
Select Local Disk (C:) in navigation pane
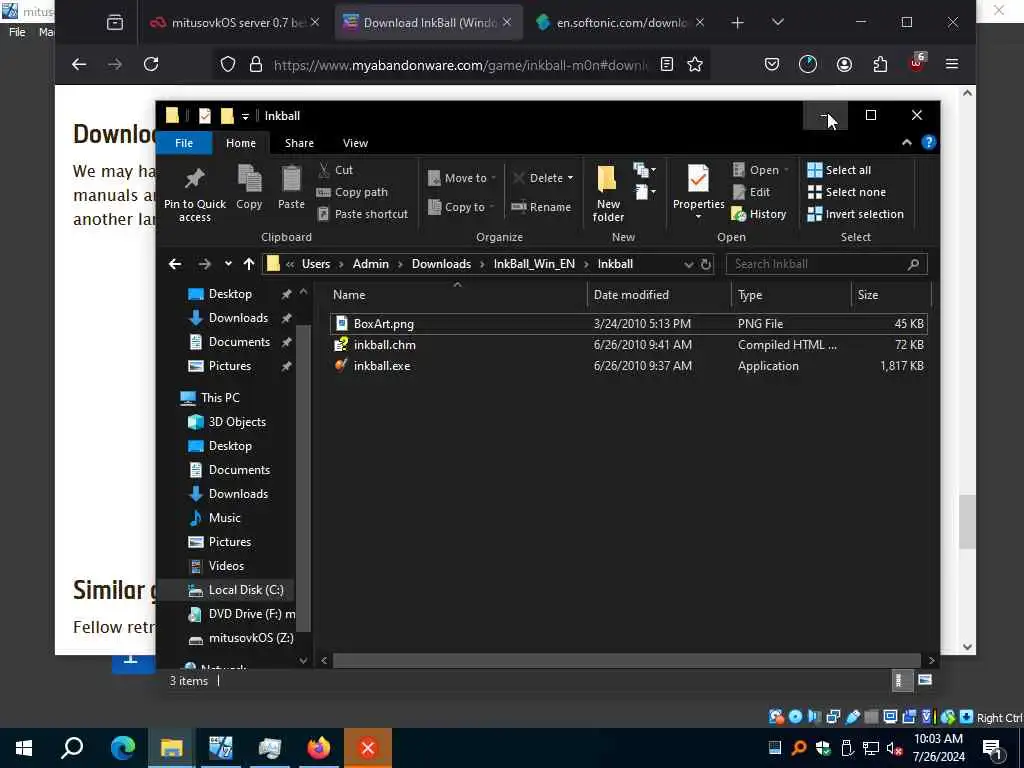pyautogui.click(x=246, y=590)
